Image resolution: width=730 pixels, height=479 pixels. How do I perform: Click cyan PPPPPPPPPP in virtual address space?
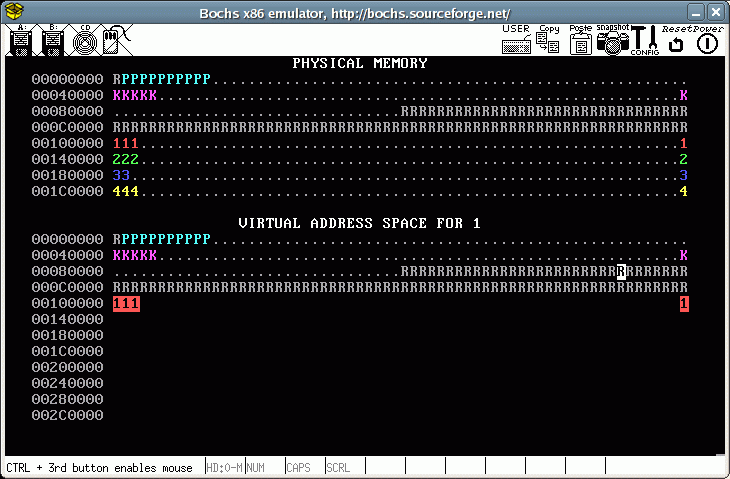pos(166,239)
